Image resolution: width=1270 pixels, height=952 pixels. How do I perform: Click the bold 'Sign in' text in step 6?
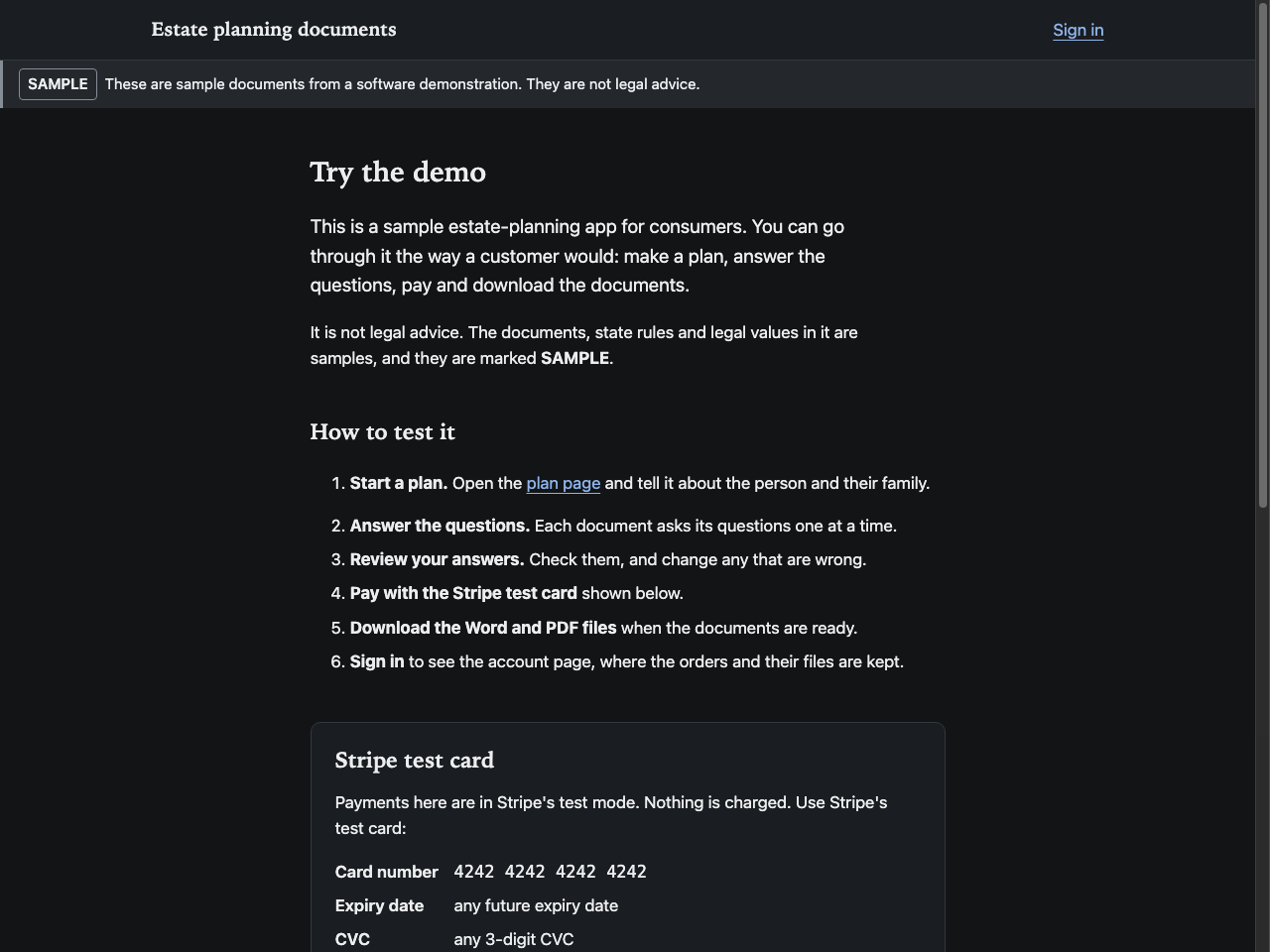377,662
